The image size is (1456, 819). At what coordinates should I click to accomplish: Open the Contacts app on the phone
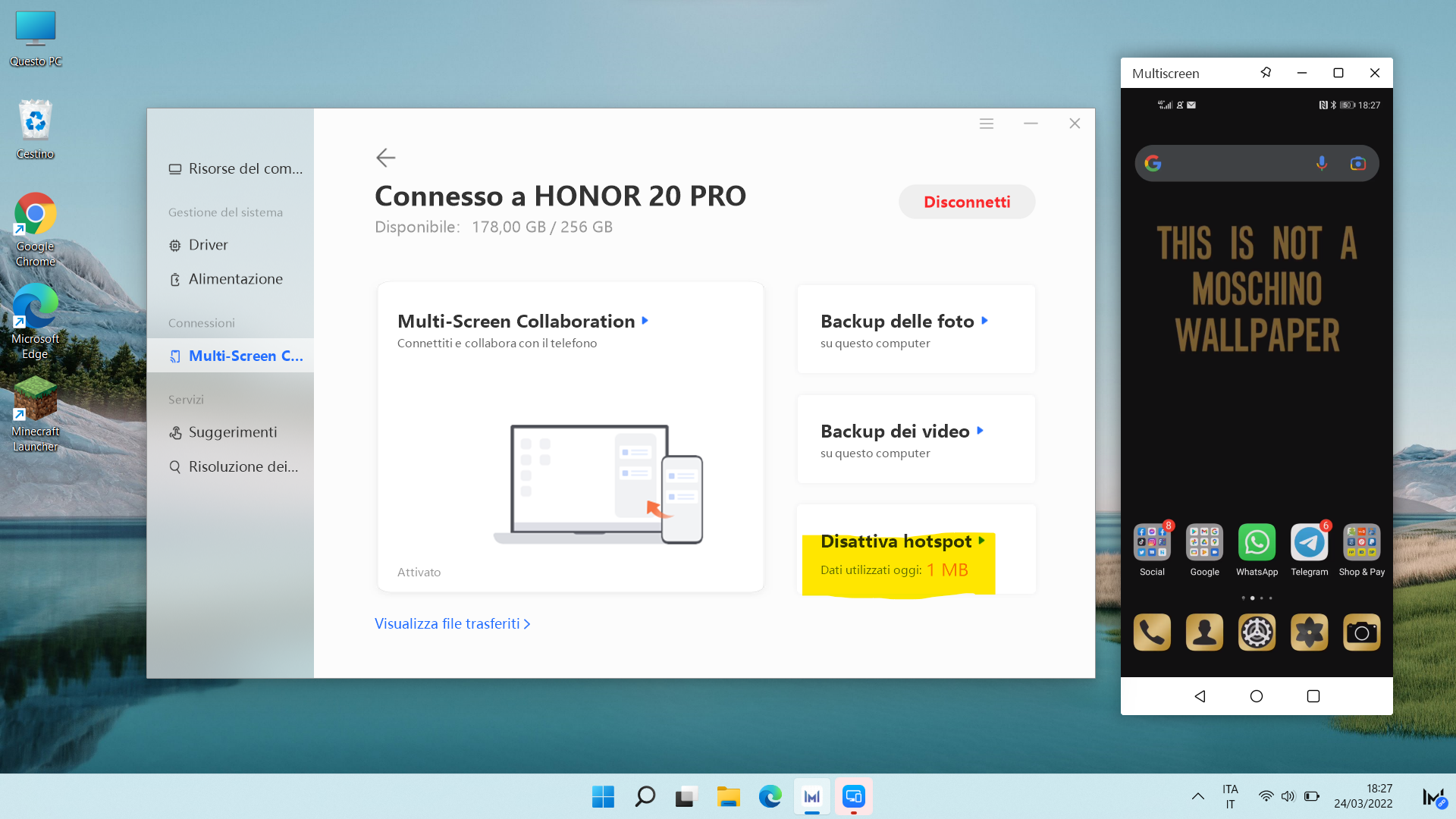(x=1204, y=632)
